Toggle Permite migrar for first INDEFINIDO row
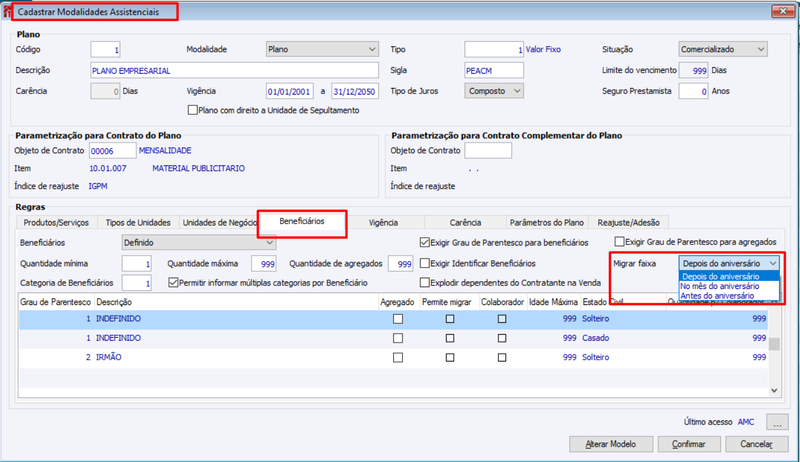This screenshot has height=462, width=800. point(449,319)
